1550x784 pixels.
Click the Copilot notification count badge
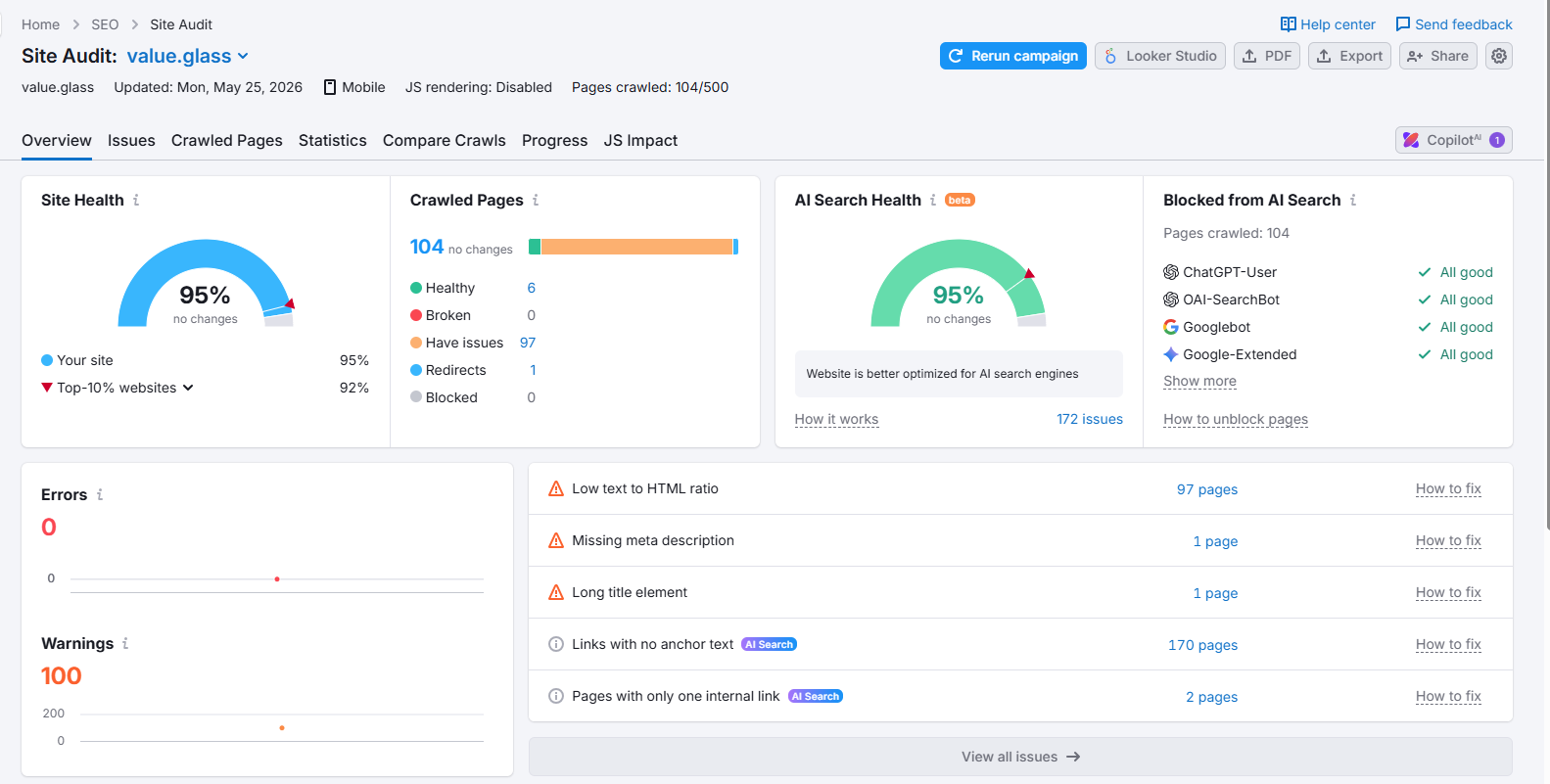coord(1496,140)
